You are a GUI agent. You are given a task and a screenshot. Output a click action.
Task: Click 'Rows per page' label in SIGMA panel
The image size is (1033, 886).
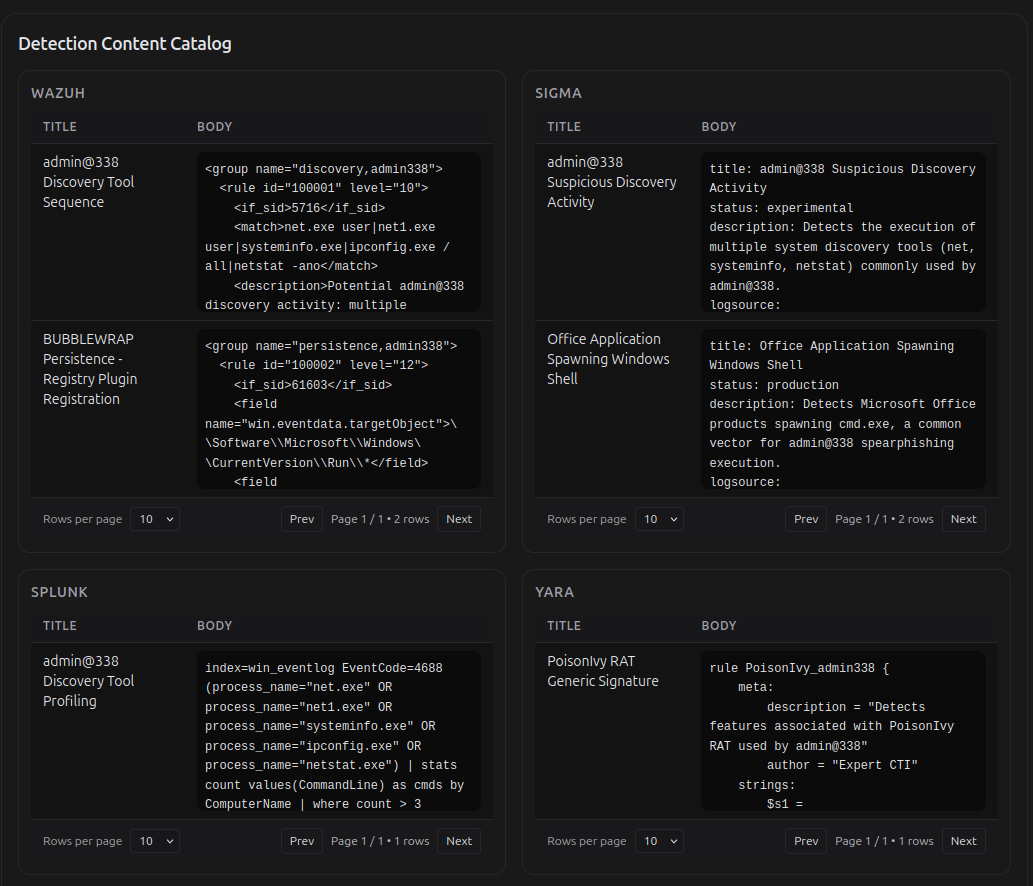[x=586, y=519]
